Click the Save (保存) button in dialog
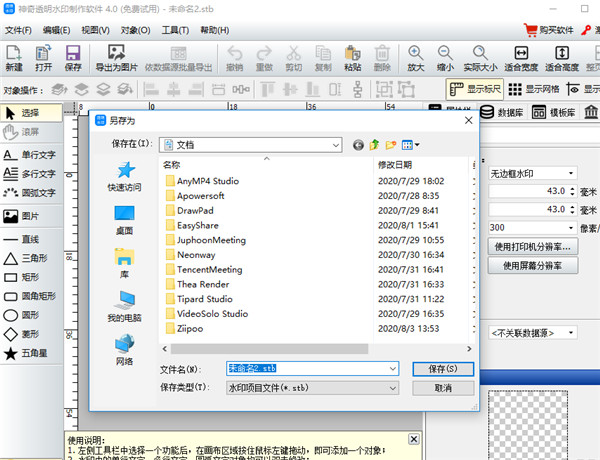The height and width of the screenshot is (460, 600). click(x=443, y=369)
